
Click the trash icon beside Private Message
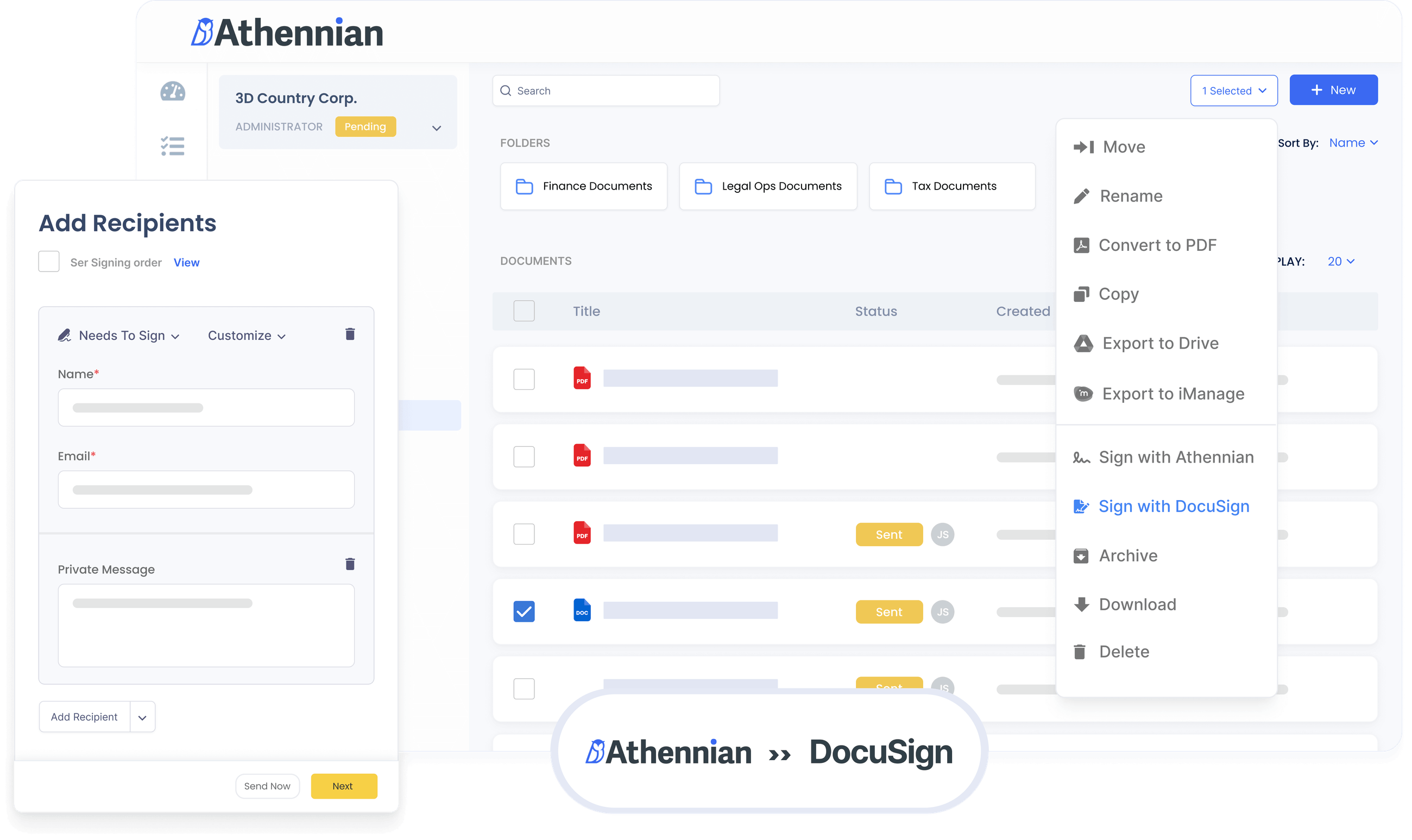(350, 564)
